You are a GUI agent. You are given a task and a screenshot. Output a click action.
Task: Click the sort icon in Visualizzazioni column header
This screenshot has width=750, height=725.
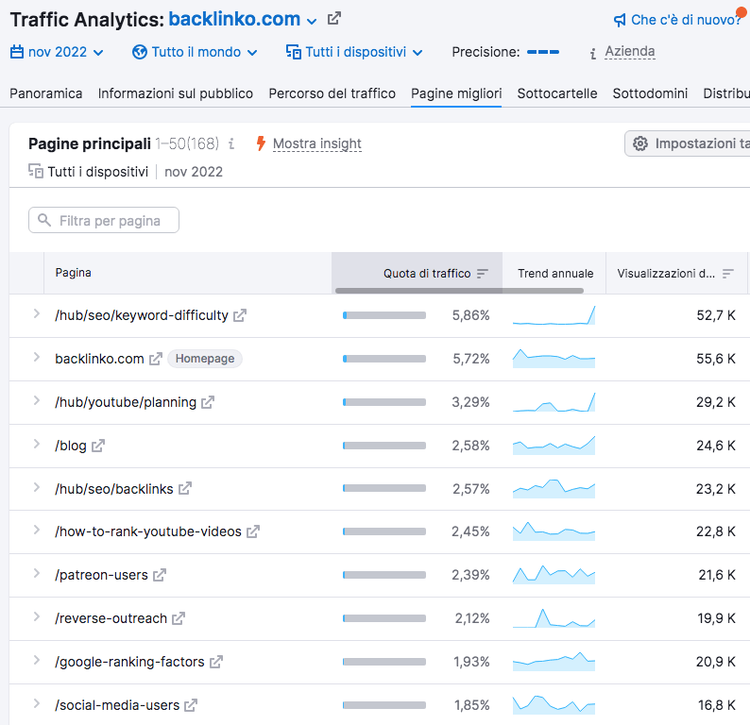click(728, 274)
